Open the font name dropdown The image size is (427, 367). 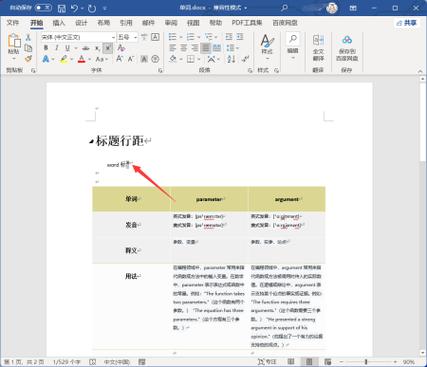pos(113,37)
